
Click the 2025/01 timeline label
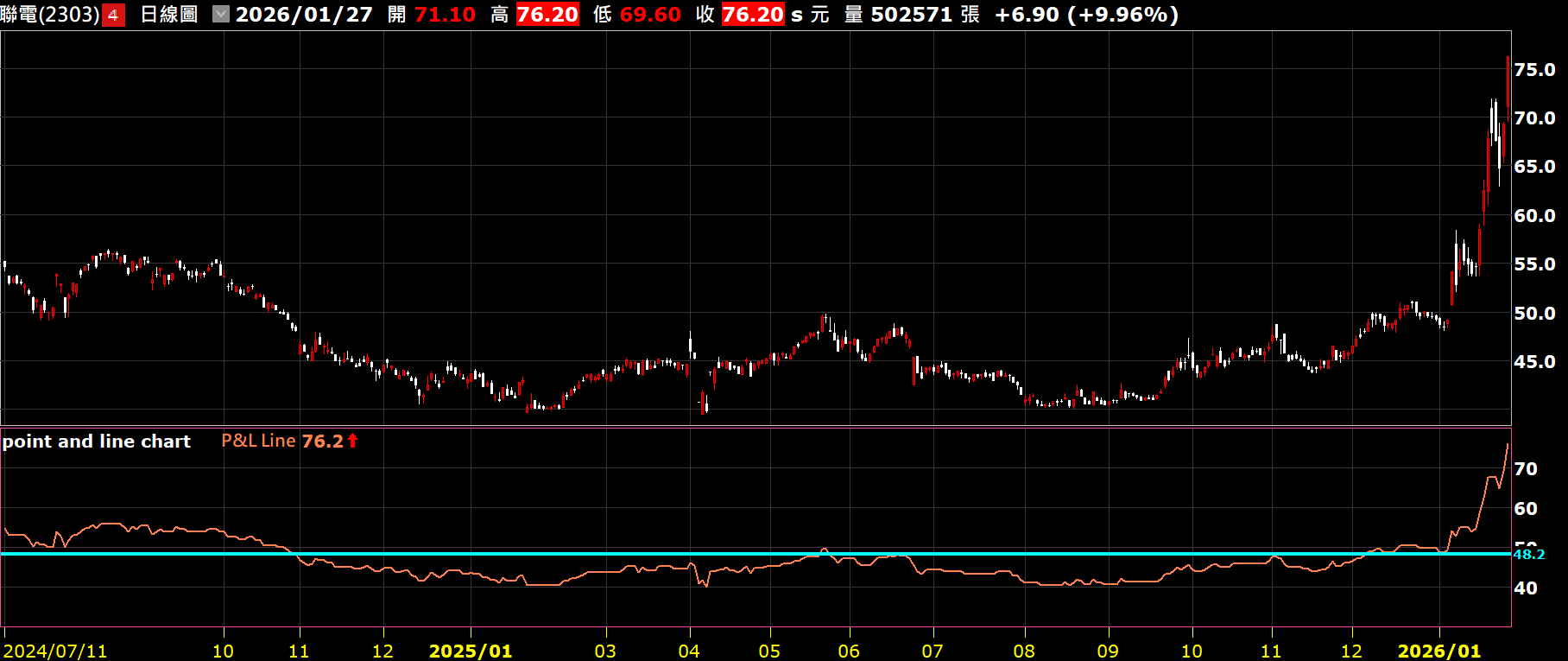[471, 651]
